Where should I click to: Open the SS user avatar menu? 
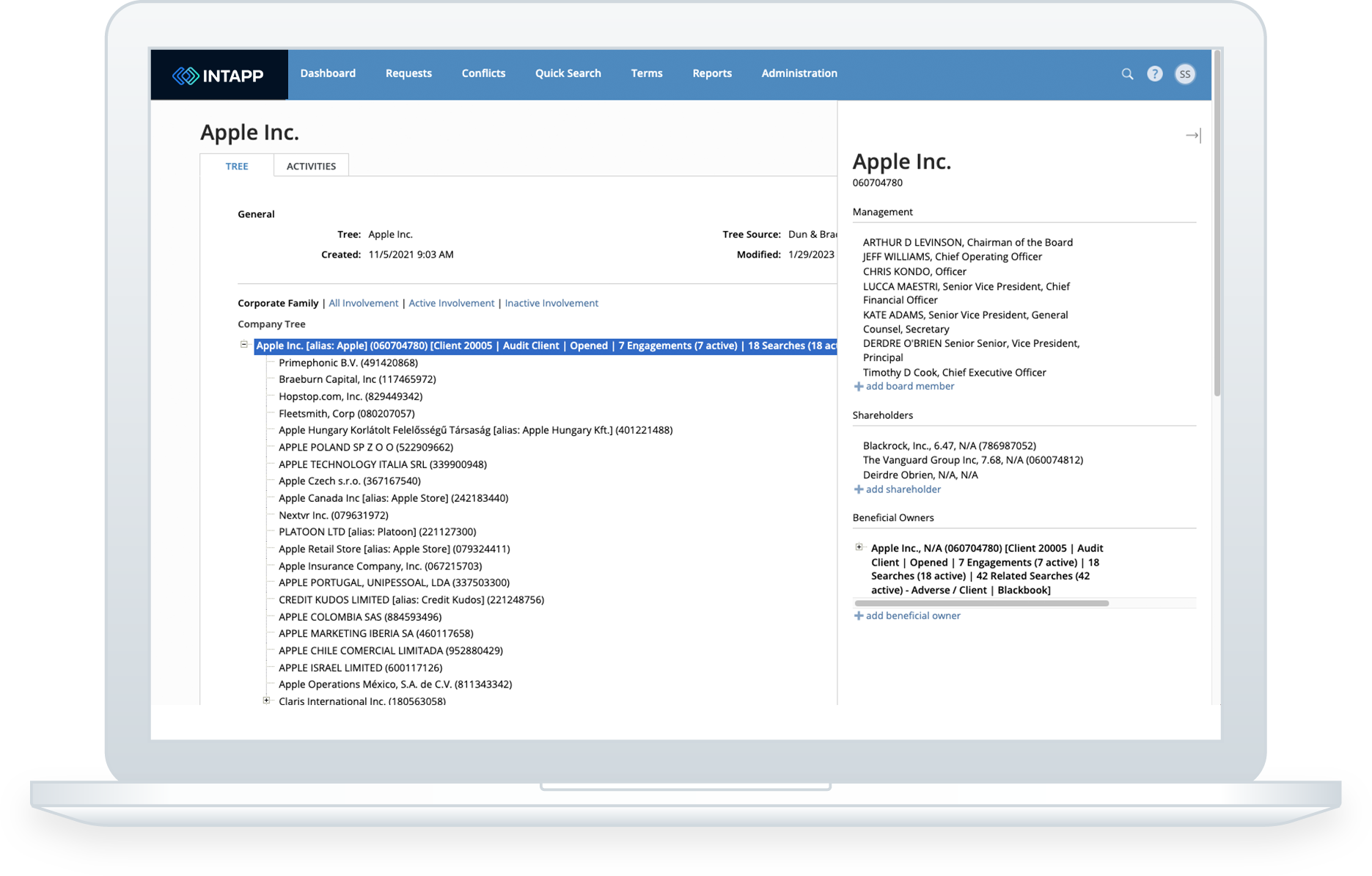click(1185, 74)
